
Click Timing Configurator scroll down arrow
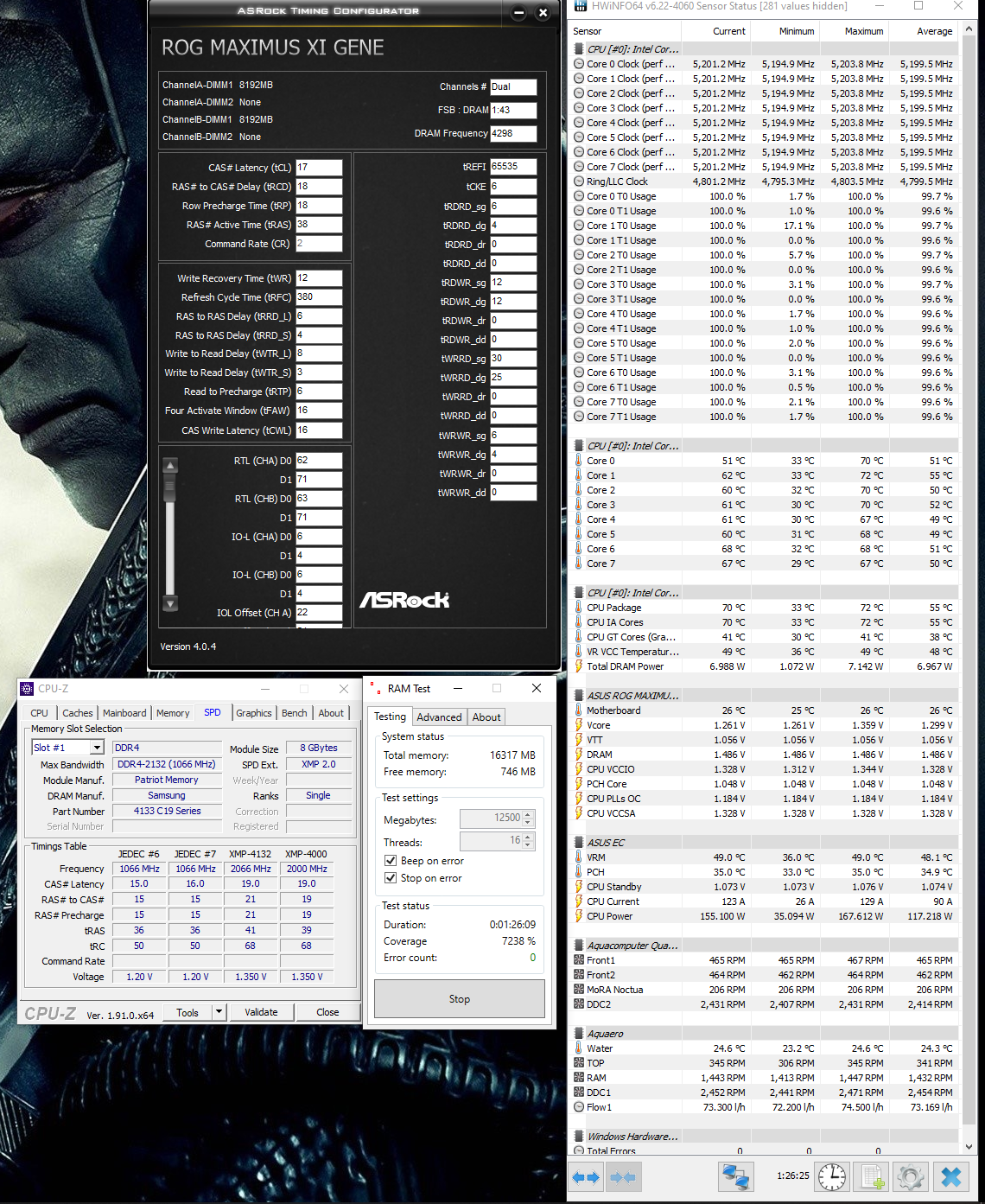pos(170,603)
